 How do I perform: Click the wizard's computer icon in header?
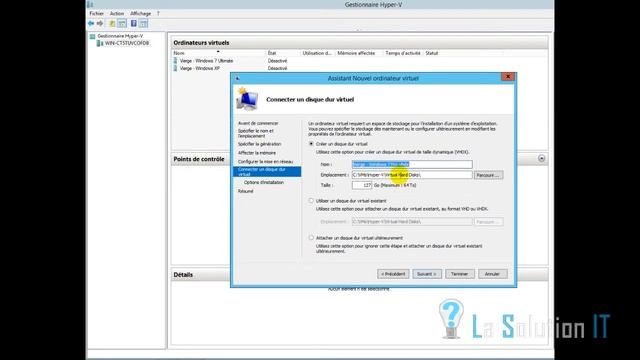[x=247, y=99]
